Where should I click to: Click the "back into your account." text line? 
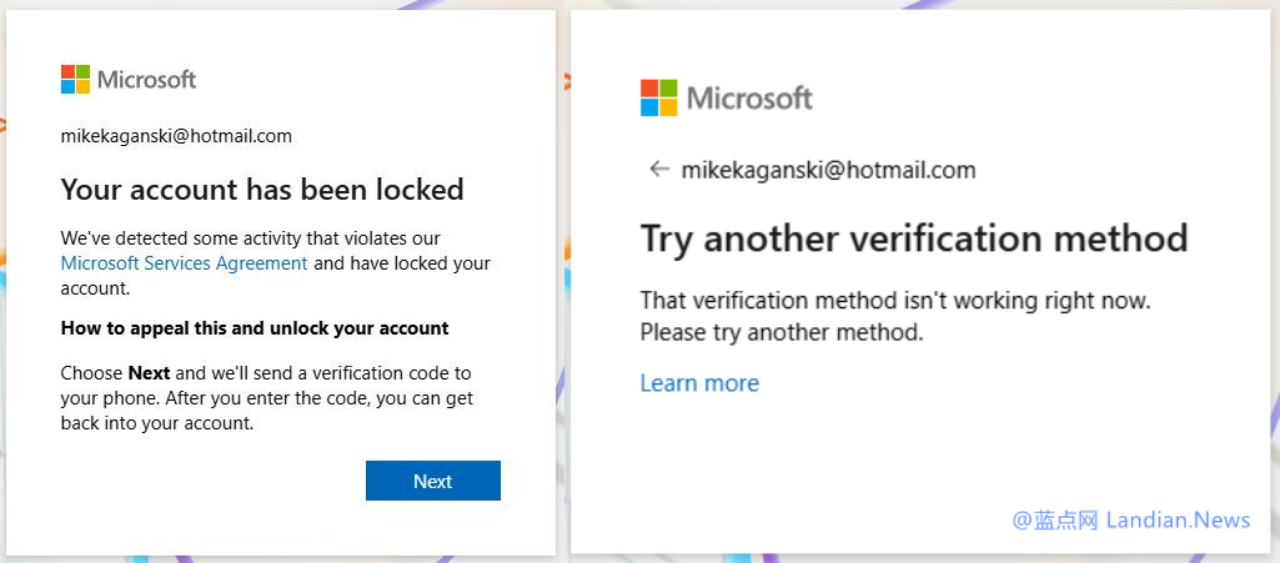pos(157,423)
